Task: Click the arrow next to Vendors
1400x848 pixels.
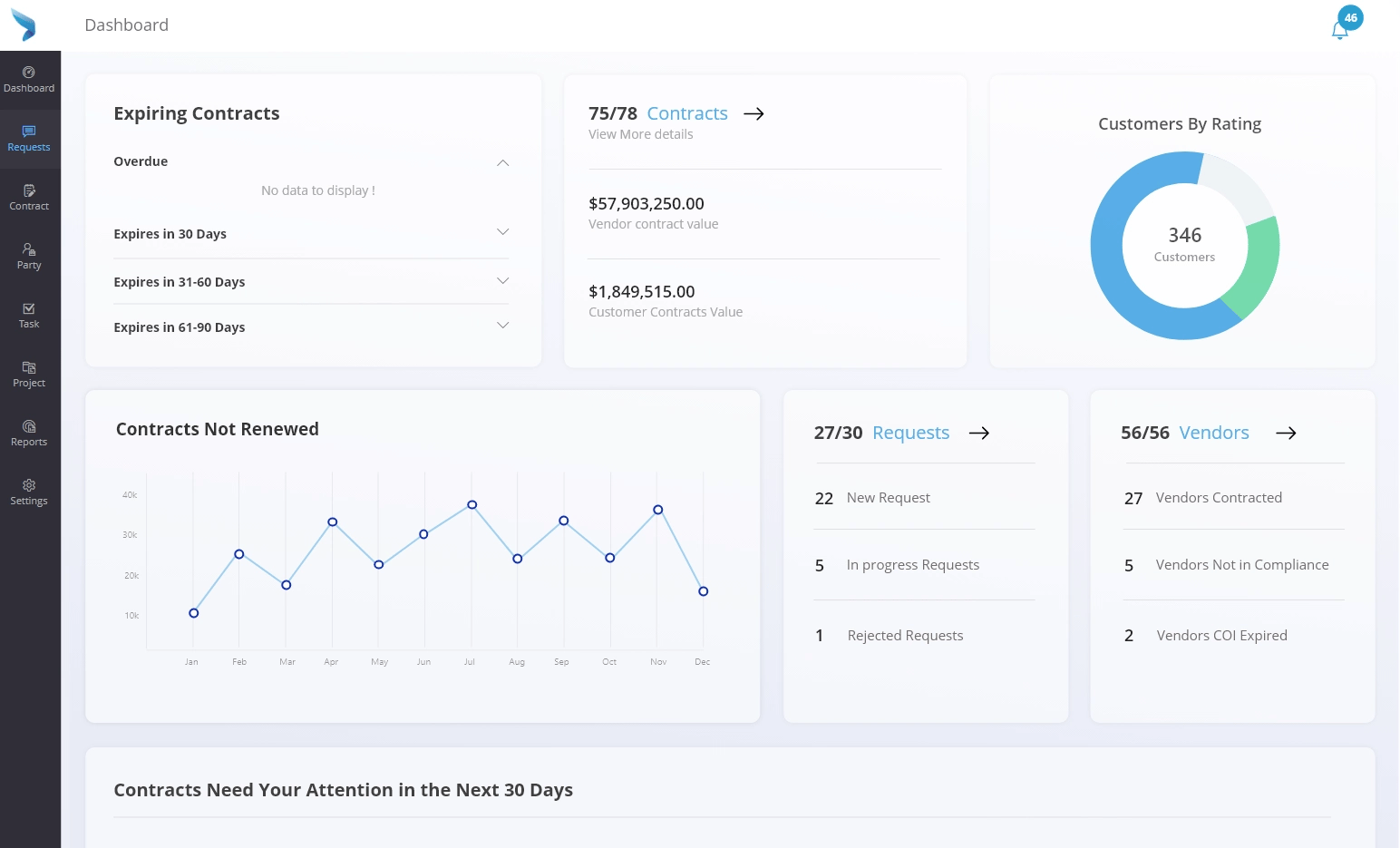Action: click(1286, 433)
